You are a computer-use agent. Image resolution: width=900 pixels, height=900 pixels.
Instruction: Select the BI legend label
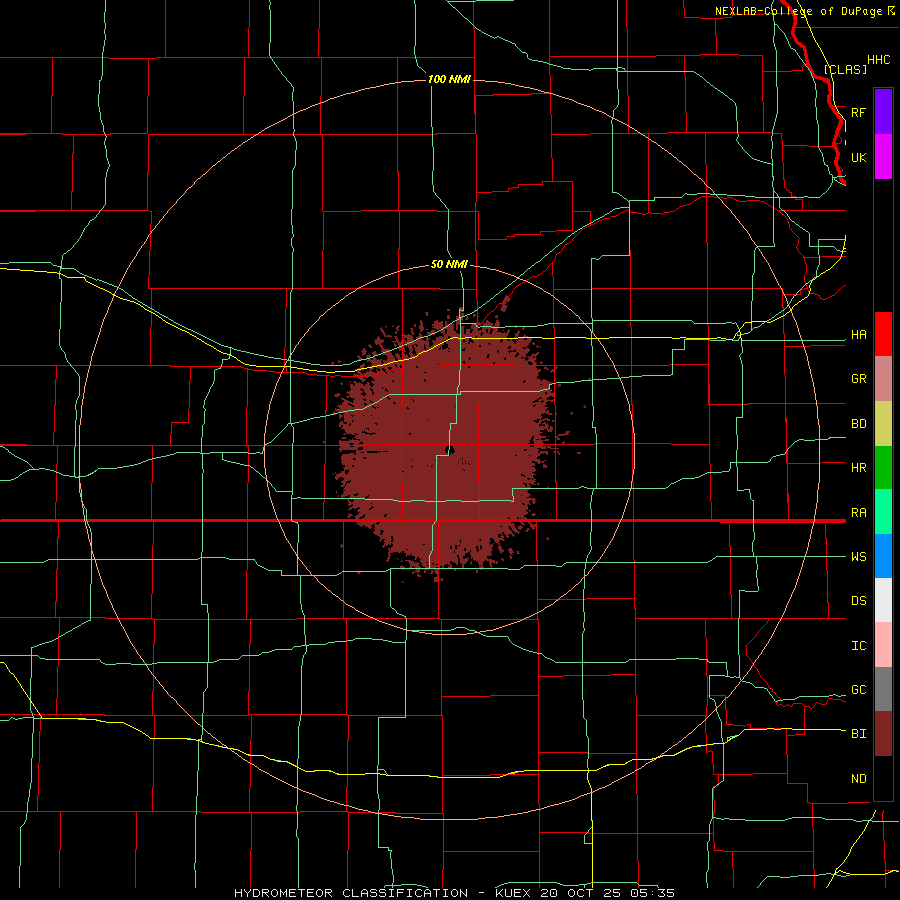pyautogui.click(x=858, y=734)
